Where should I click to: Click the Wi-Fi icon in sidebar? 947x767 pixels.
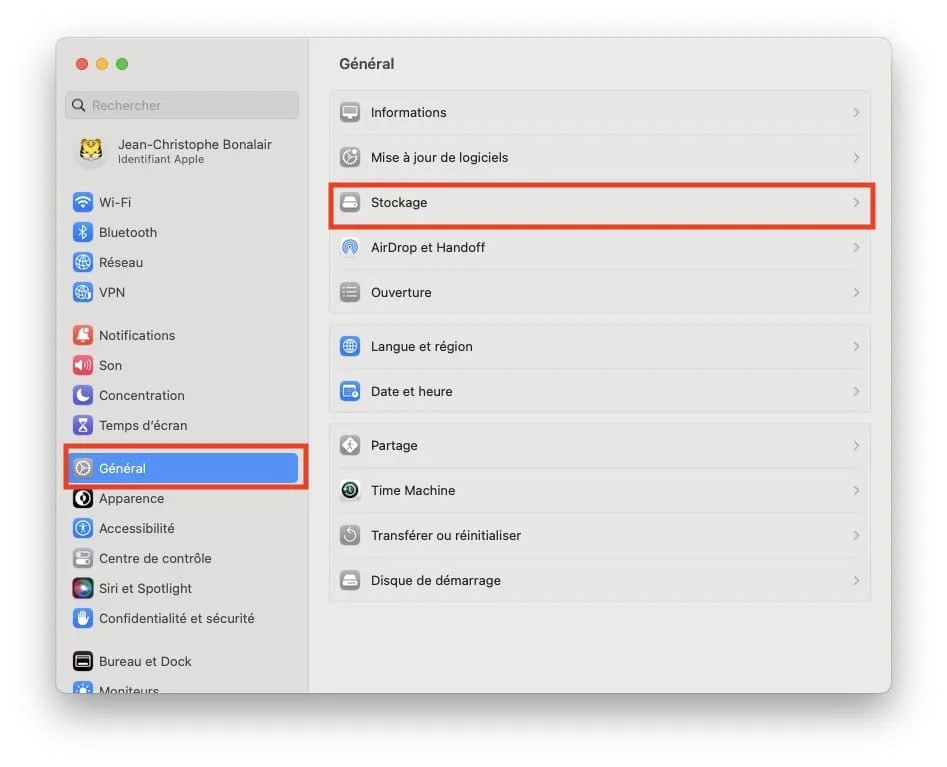click(x=83, y=202)
